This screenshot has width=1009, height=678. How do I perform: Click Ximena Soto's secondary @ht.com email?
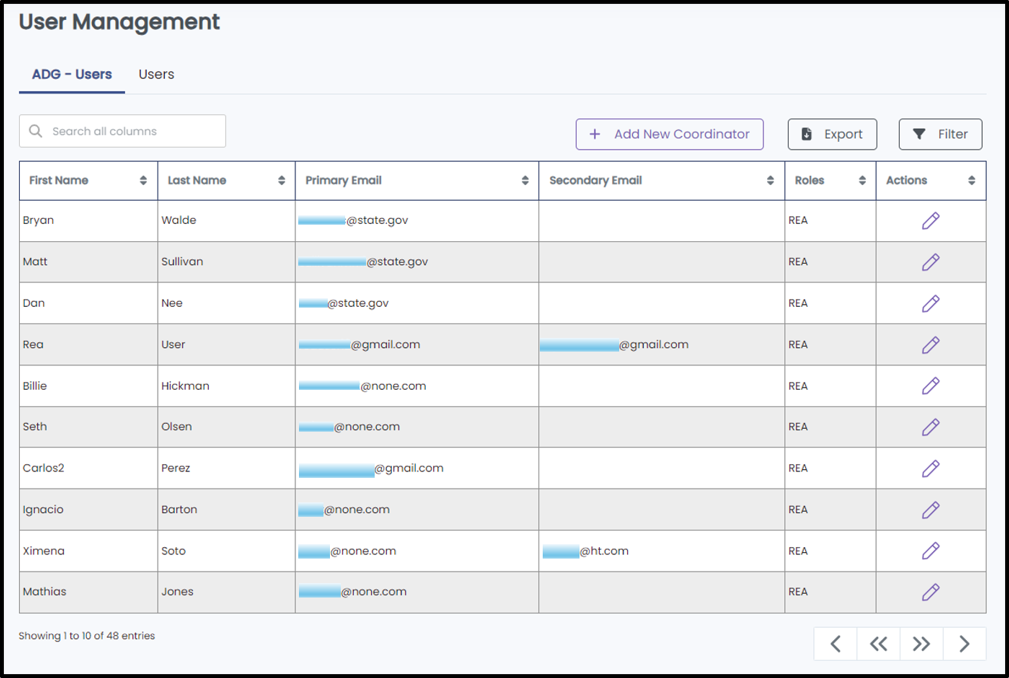(x=586, y=551)
